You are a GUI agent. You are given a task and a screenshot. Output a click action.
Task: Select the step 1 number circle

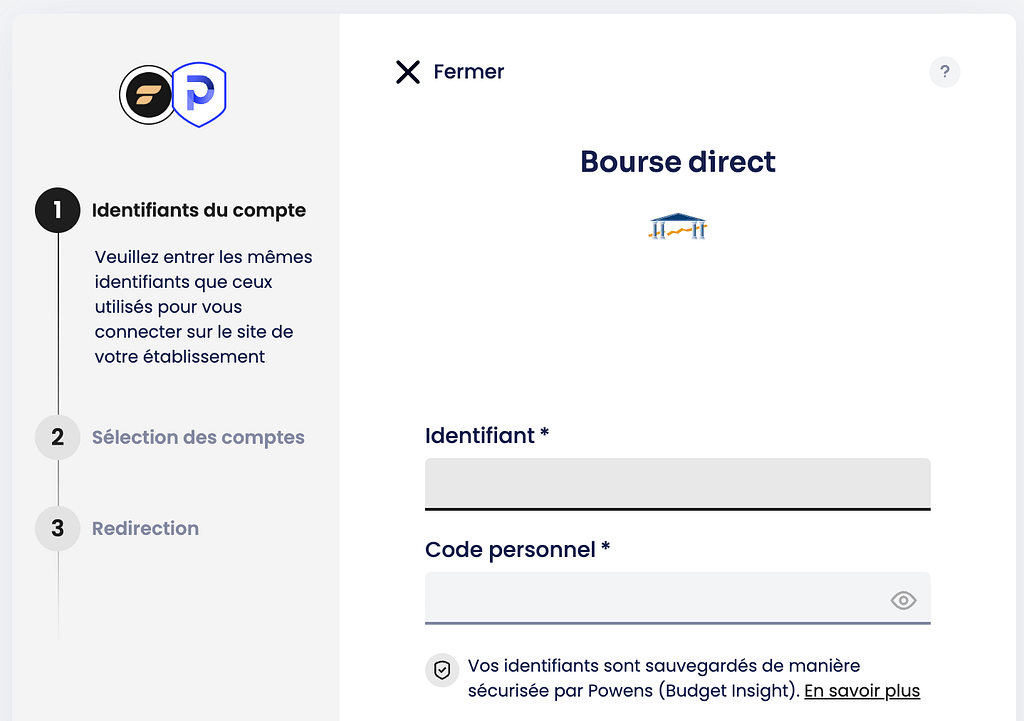point(58,210)
